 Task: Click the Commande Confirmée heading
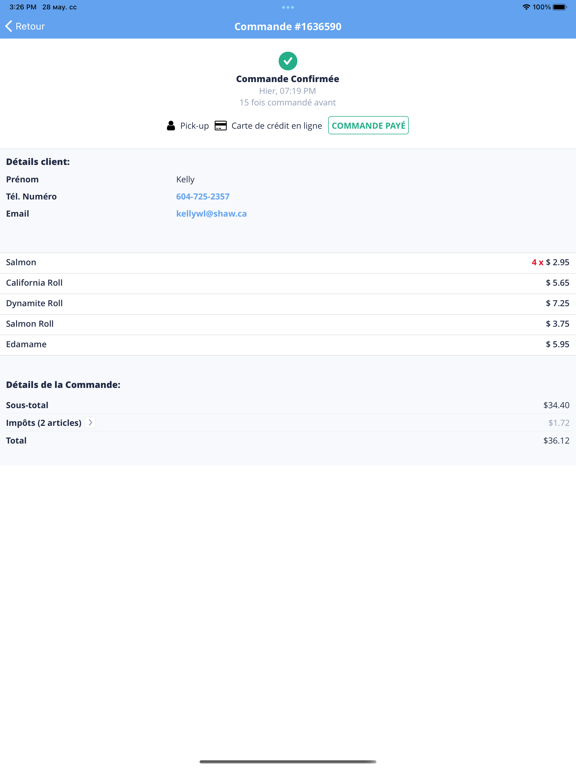point(288,79)
